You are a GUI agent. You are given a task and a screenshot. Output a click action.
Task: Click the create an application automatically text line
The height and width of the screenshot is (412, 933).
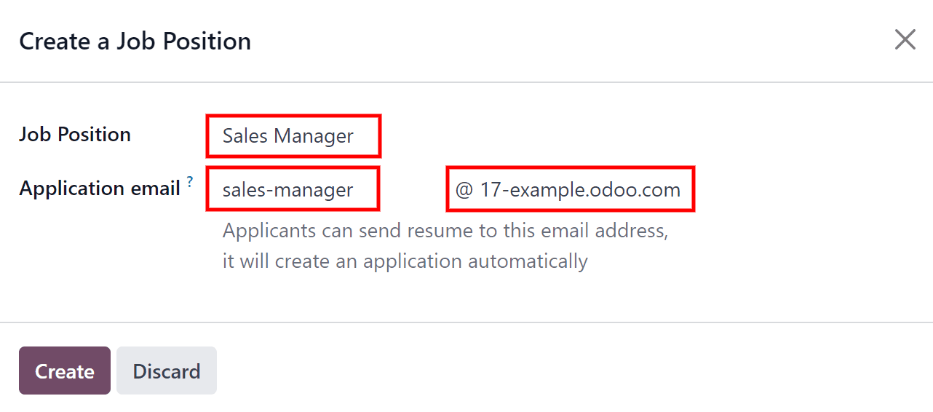pyautogui.click(x=404, y=262)
